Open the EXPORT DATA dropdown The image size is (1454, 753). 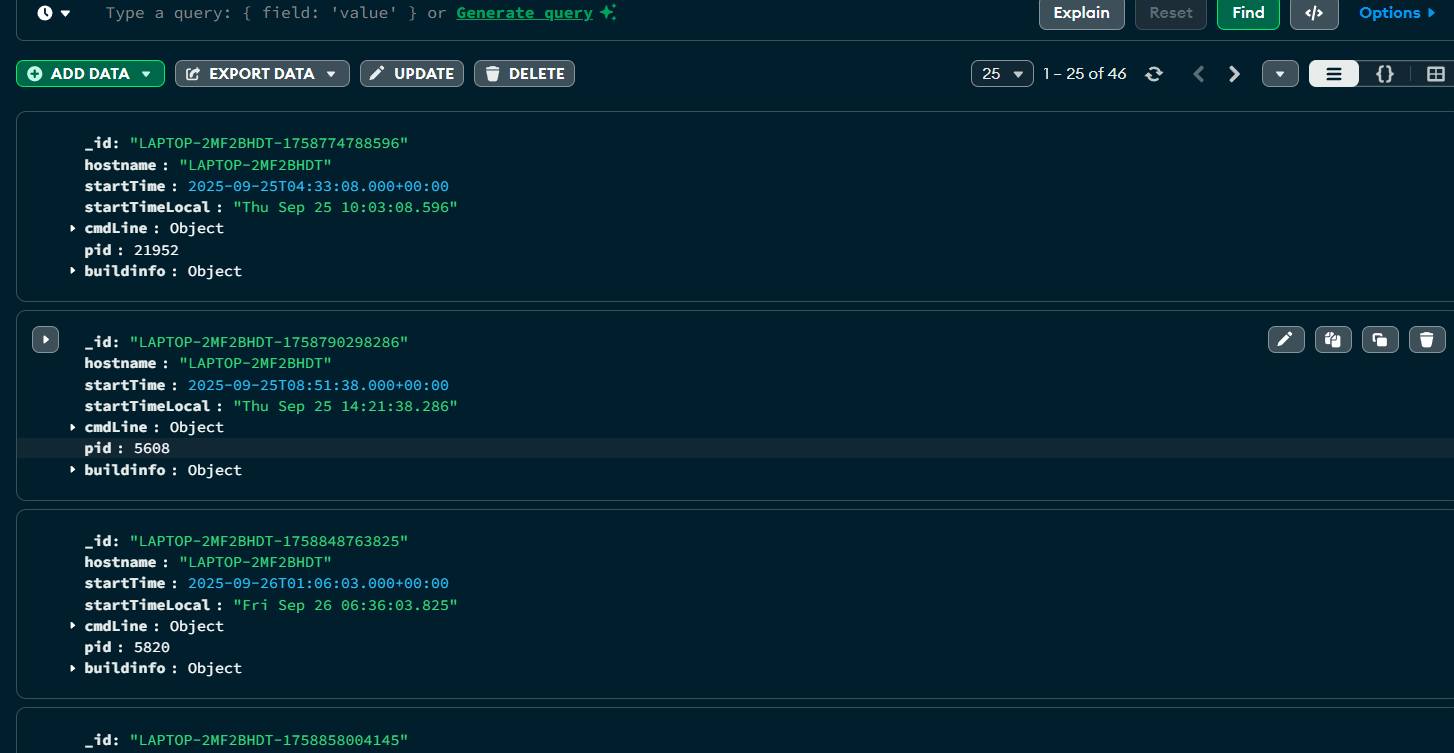pos(262,73)
